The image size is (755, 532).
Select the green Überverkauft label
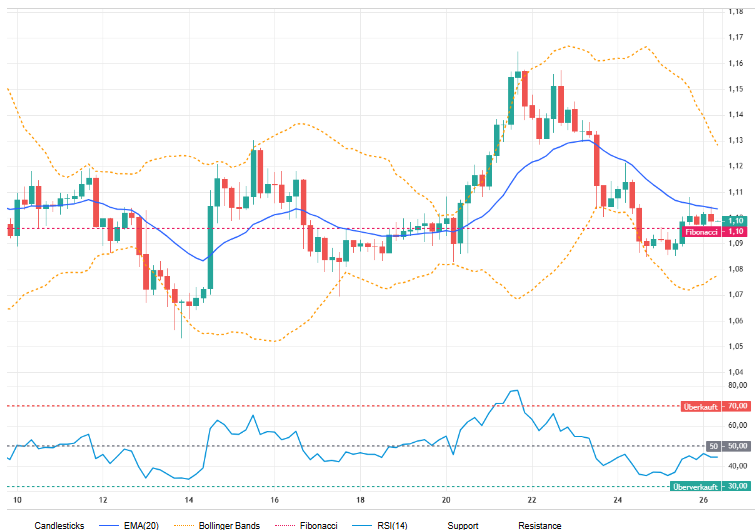point(695,487)
